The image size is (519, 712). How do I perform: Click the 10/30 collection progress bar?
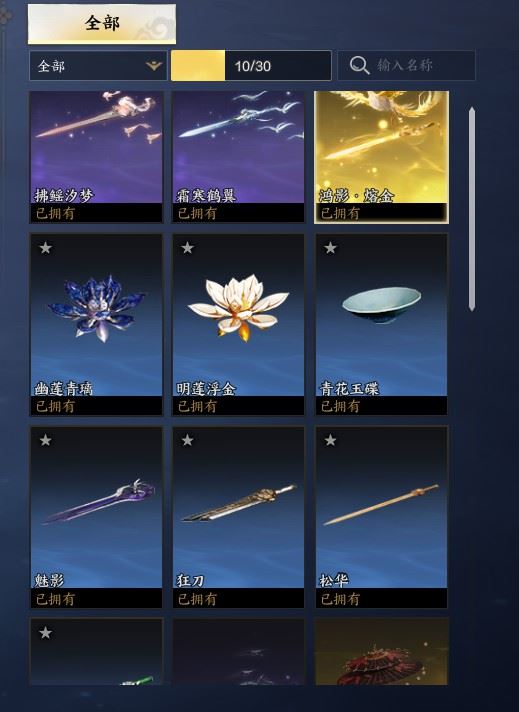coord(251,66)
